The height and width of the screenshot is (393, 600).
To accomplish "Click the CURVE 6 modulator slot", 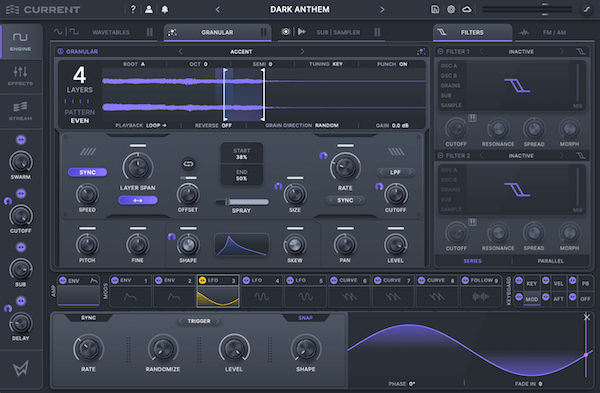I will tap(349, 291).
